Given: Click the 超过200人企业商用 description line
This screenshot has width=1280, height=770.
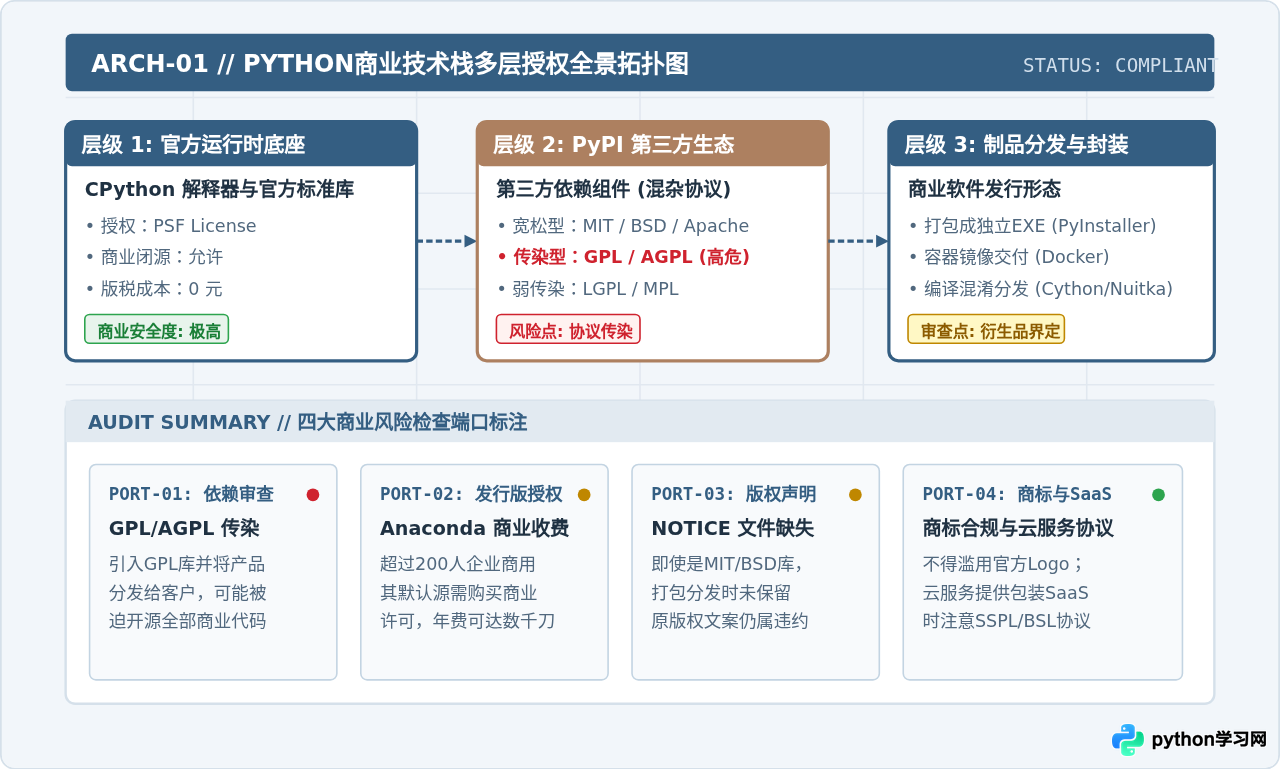Looking at the screenshot, I should pyautogui.click(x=458, y=564).
